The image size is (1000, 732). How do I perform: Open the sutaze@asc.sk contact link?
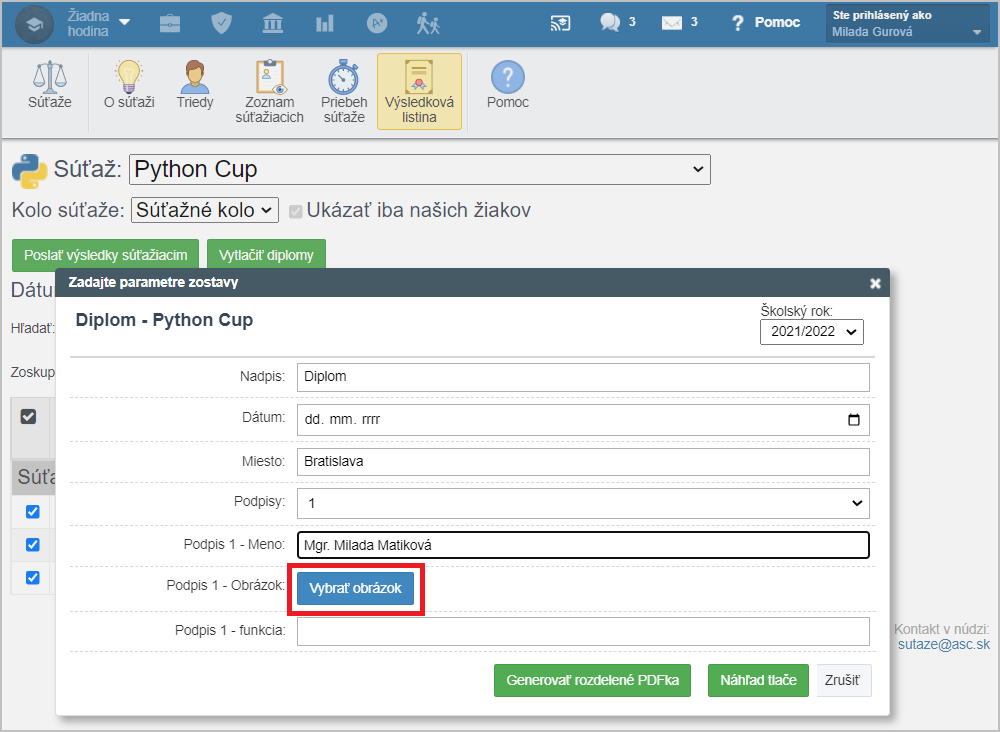[x=944, y=645]
